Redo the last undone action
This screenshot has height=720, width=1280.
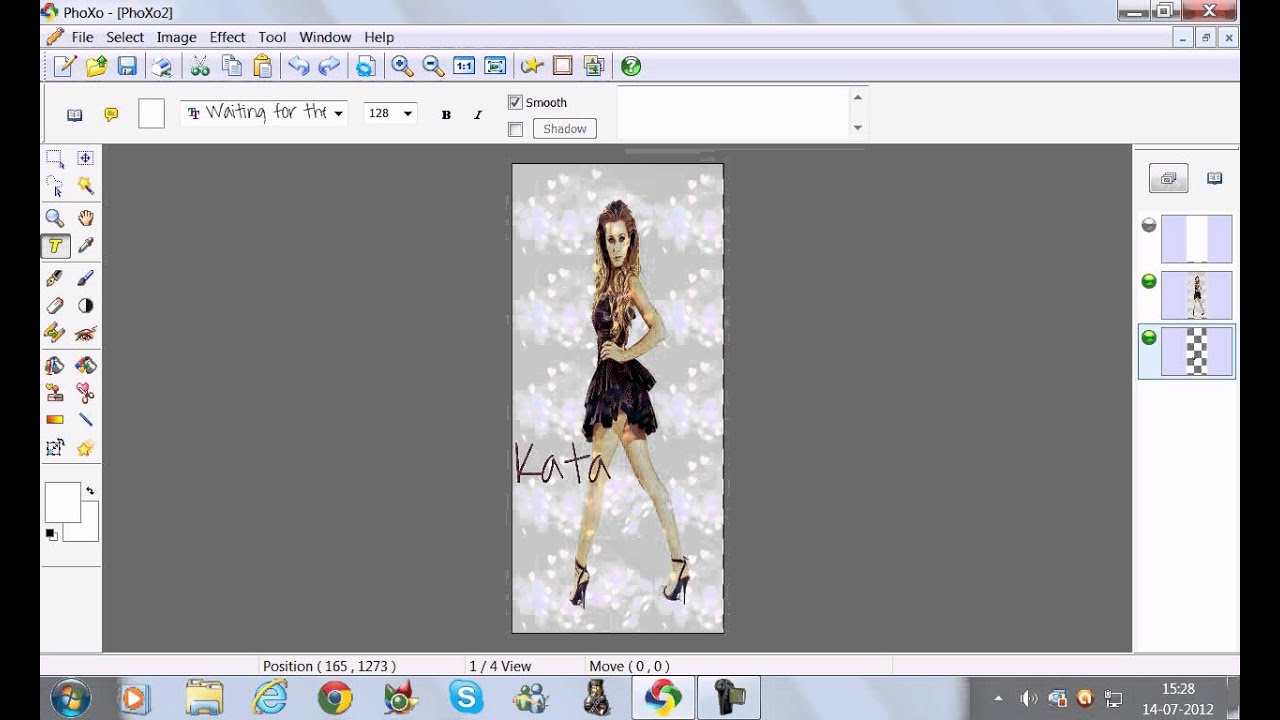point(329,66)
